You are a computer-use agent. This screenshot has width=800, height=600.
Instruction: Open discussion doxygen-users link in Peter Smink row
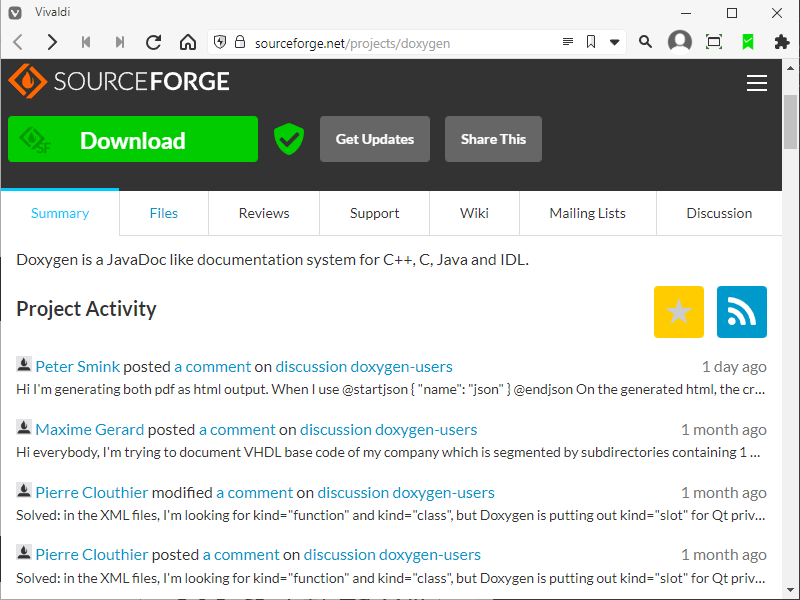coord(364,367)
